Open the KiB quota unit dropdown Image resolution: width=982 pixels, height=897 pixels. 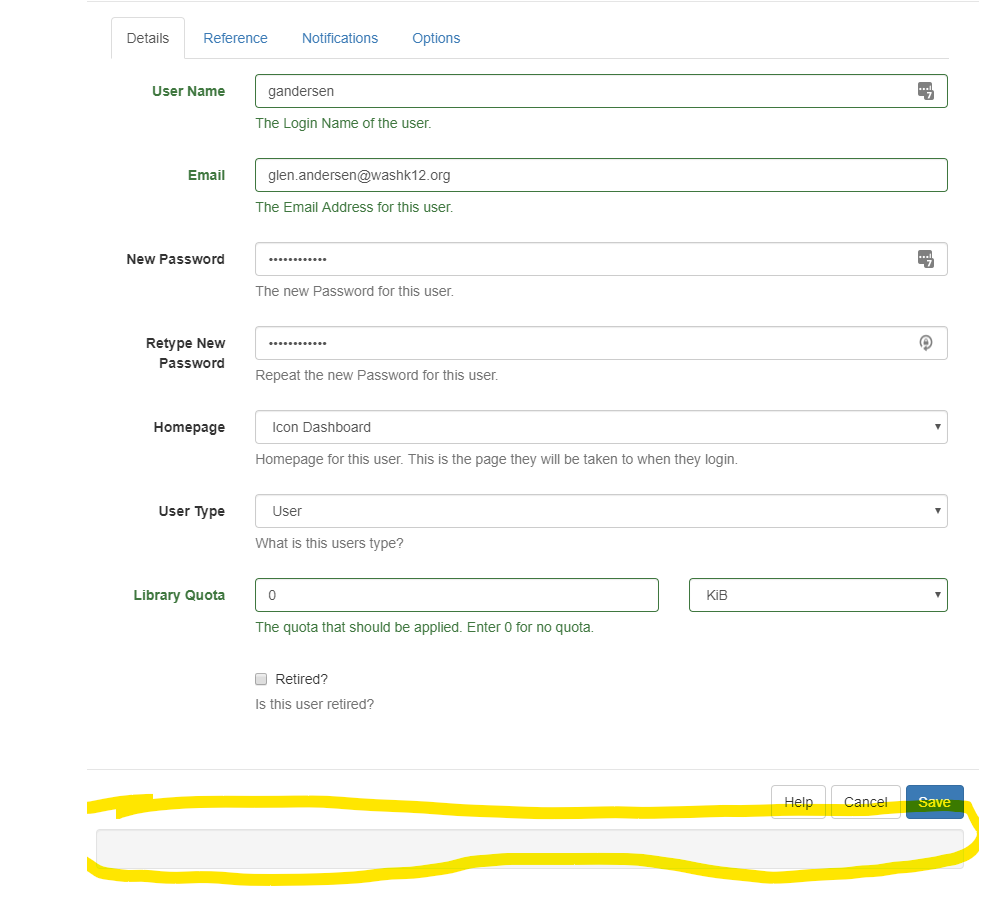click(x=818, y=595)
